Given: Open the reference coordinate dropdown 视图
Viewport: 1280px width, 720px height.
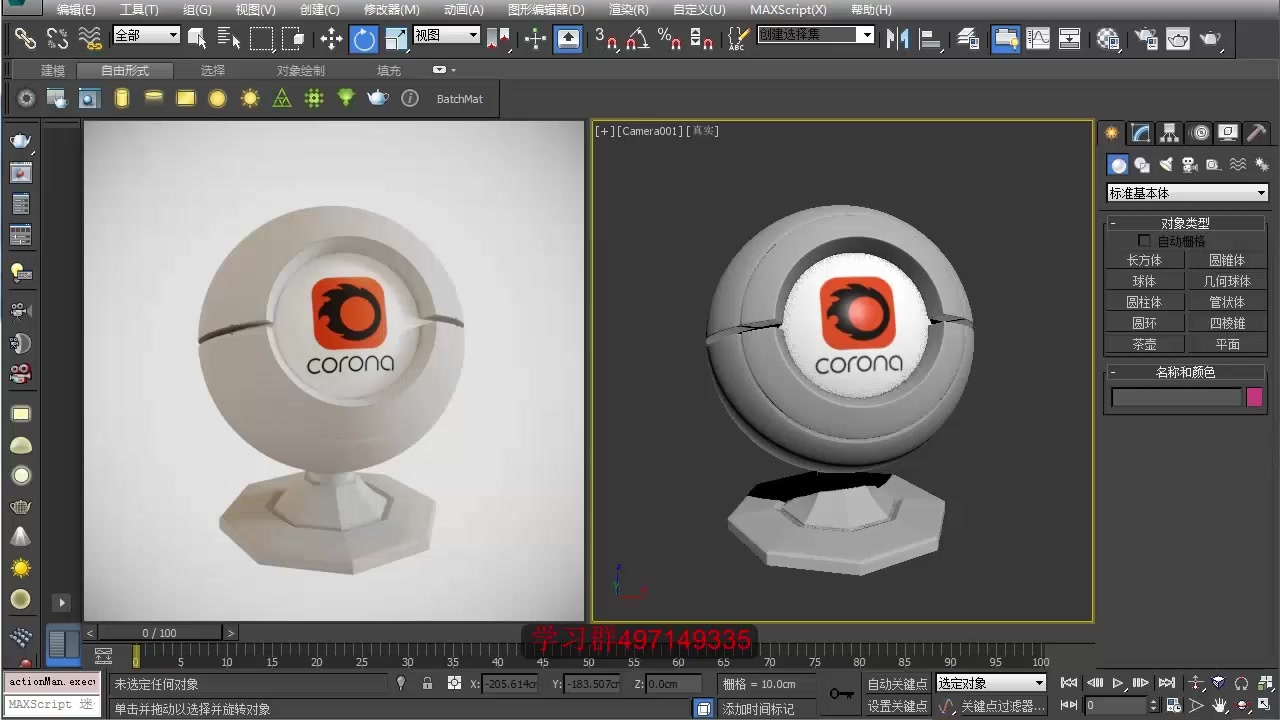Looking at the screenshot, I should (447, 35).
